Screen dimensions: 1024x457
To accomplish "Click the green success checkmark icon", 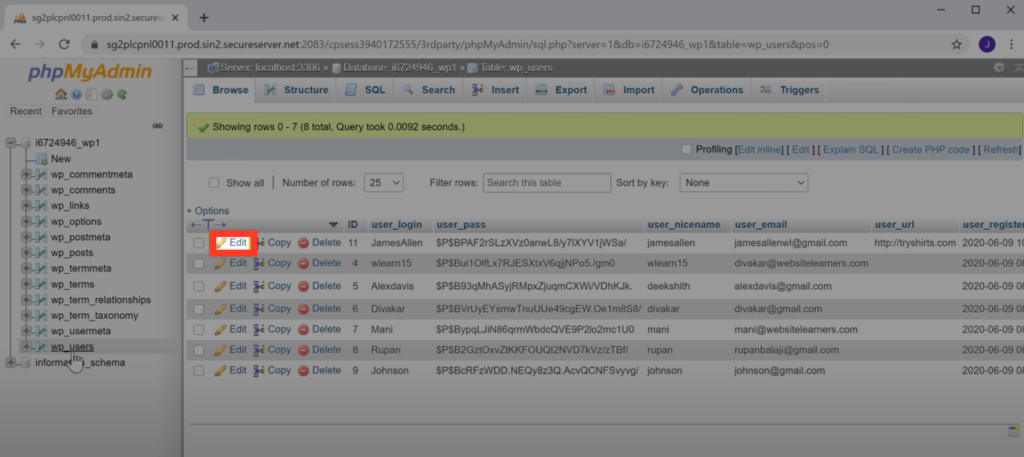I will [x=203, y=127].
